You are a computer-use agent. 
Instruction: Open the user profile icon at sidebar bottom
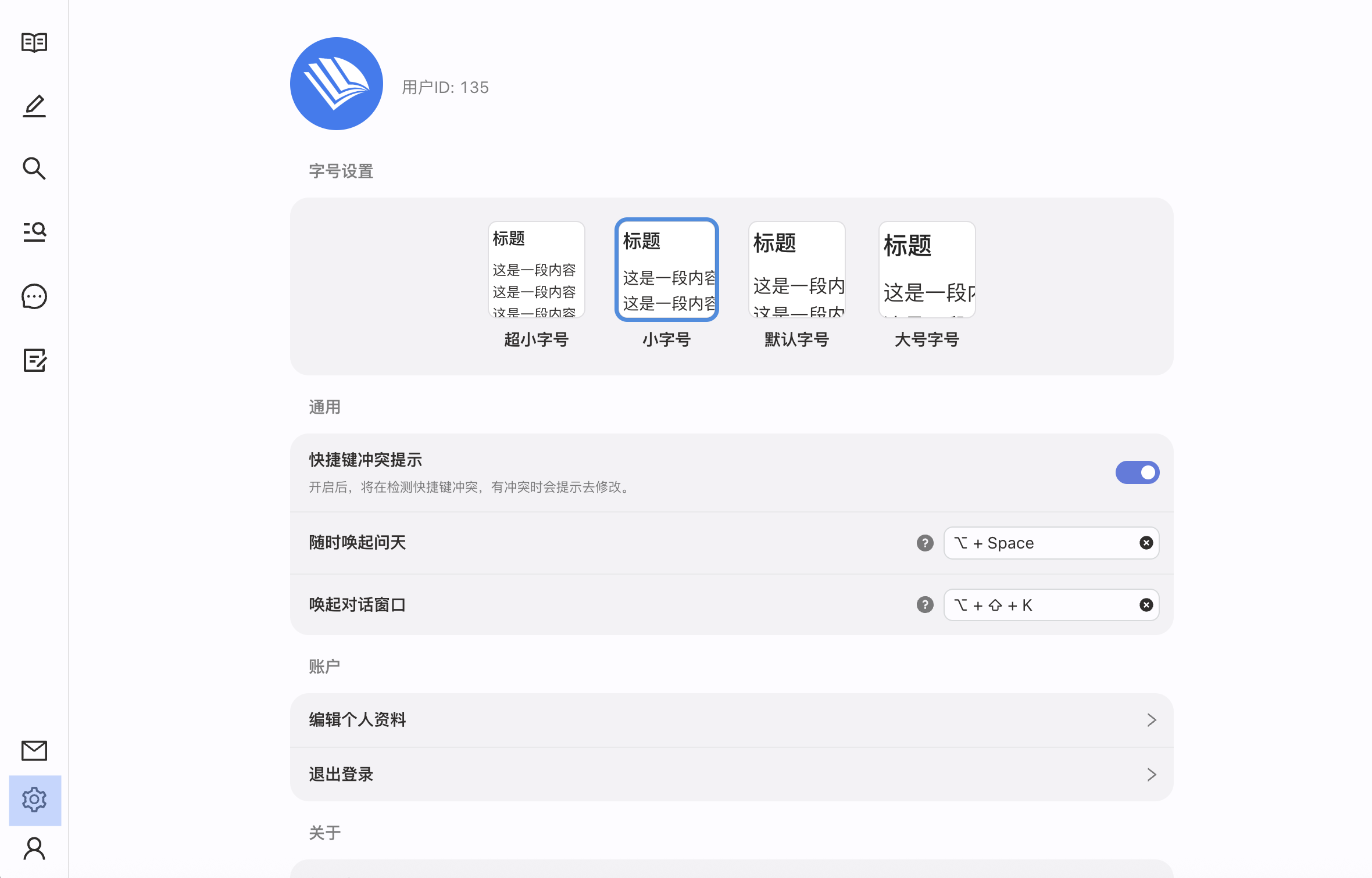(34, 848)
